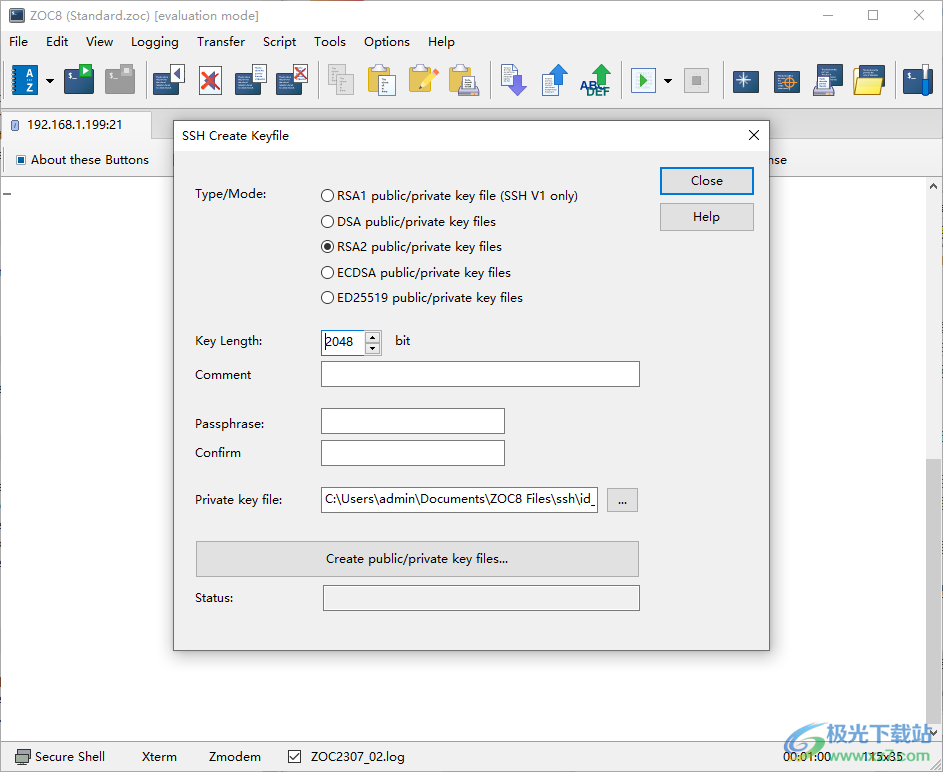943x772 pixels.
Task: Choose ED25519 public/private key files option
Action: (x=328, y=298)
